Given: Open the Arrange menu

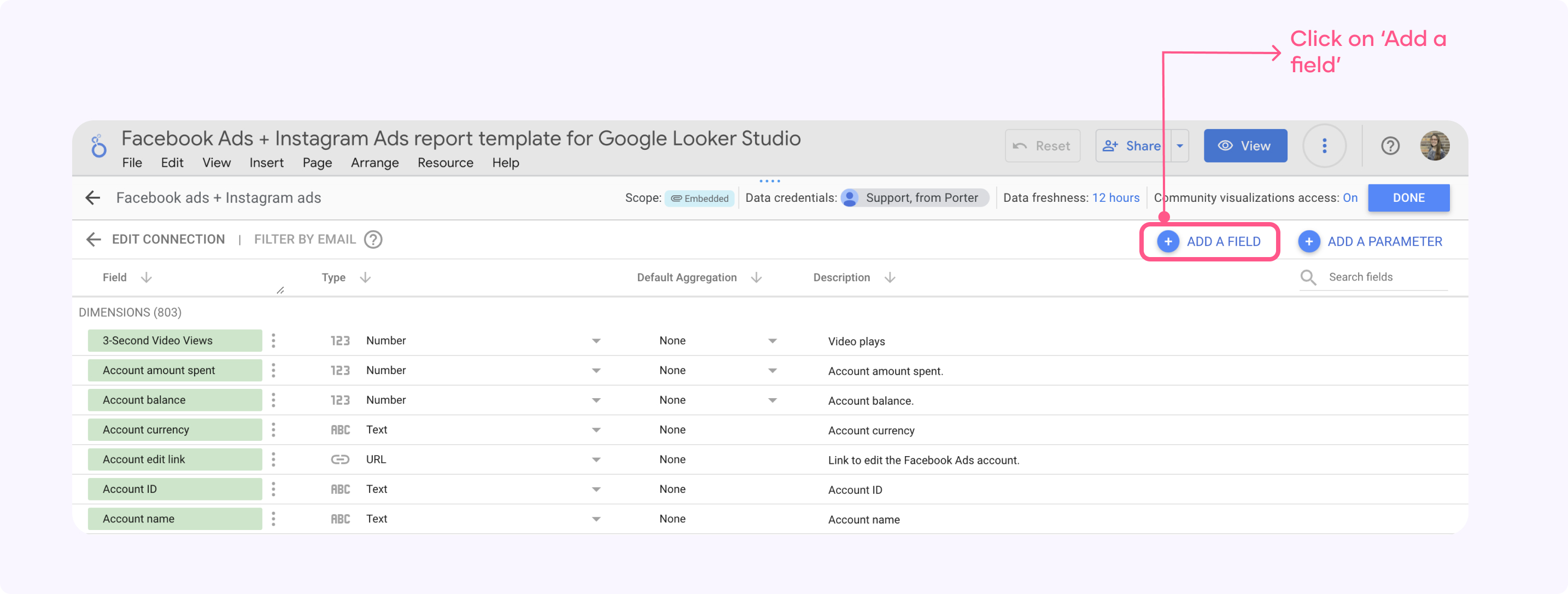Looking at the screenshot, I should (x=375, y=164).
